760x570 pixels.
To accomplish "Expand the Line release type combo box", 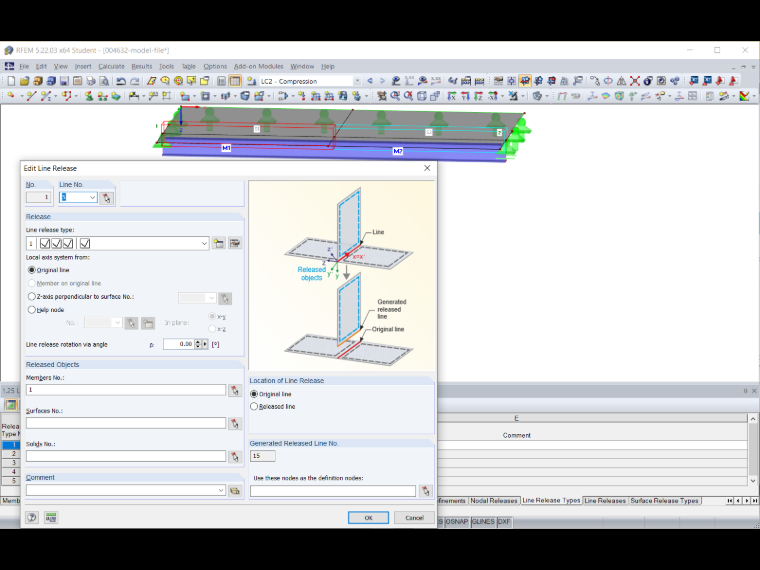I will (204, 243).
